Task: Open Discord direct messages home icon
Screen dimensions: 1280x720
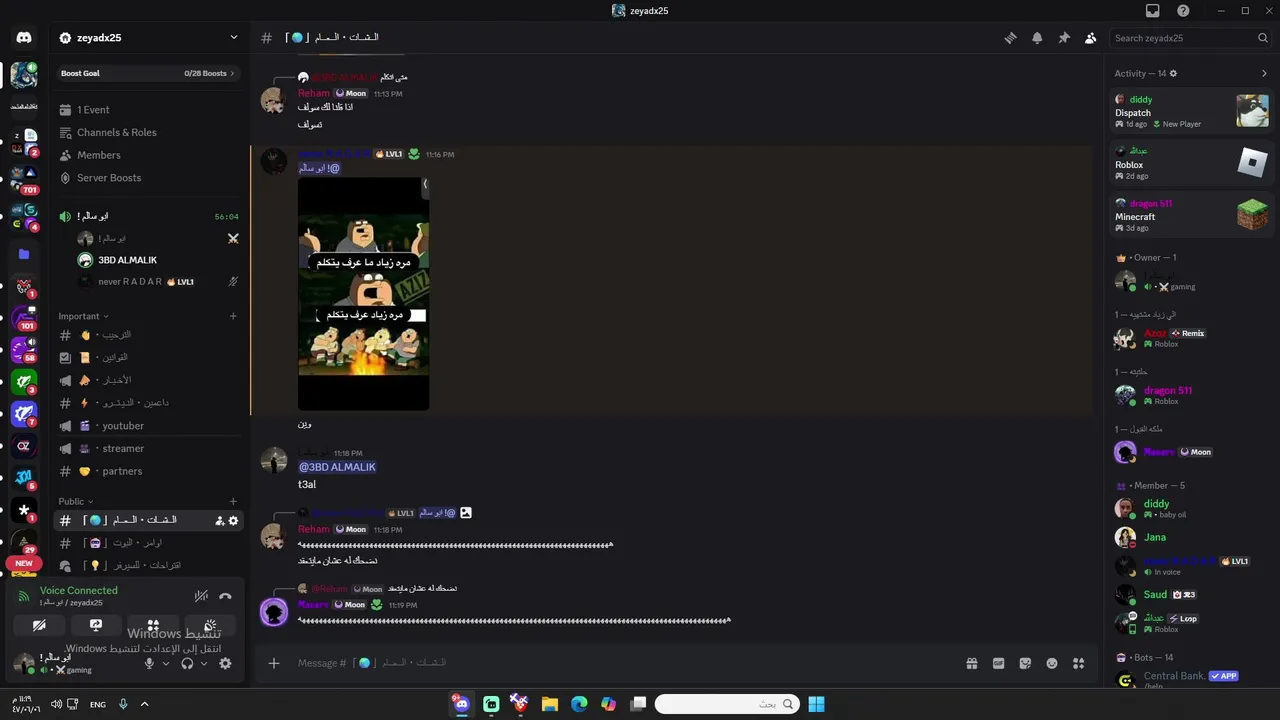Action: click(x=24, y=38)
